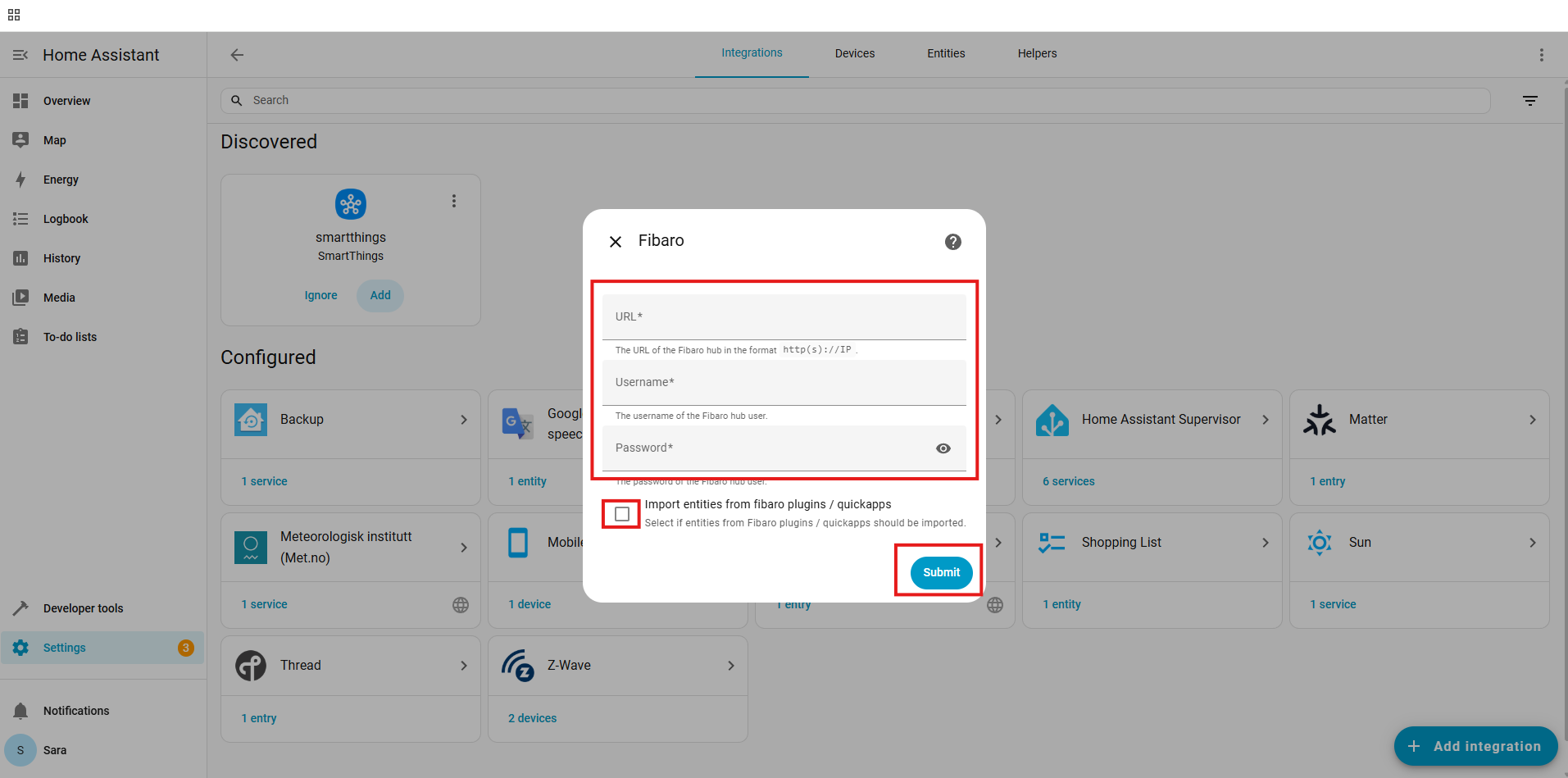Open To-do lists in sidebar

pos(103,337)
